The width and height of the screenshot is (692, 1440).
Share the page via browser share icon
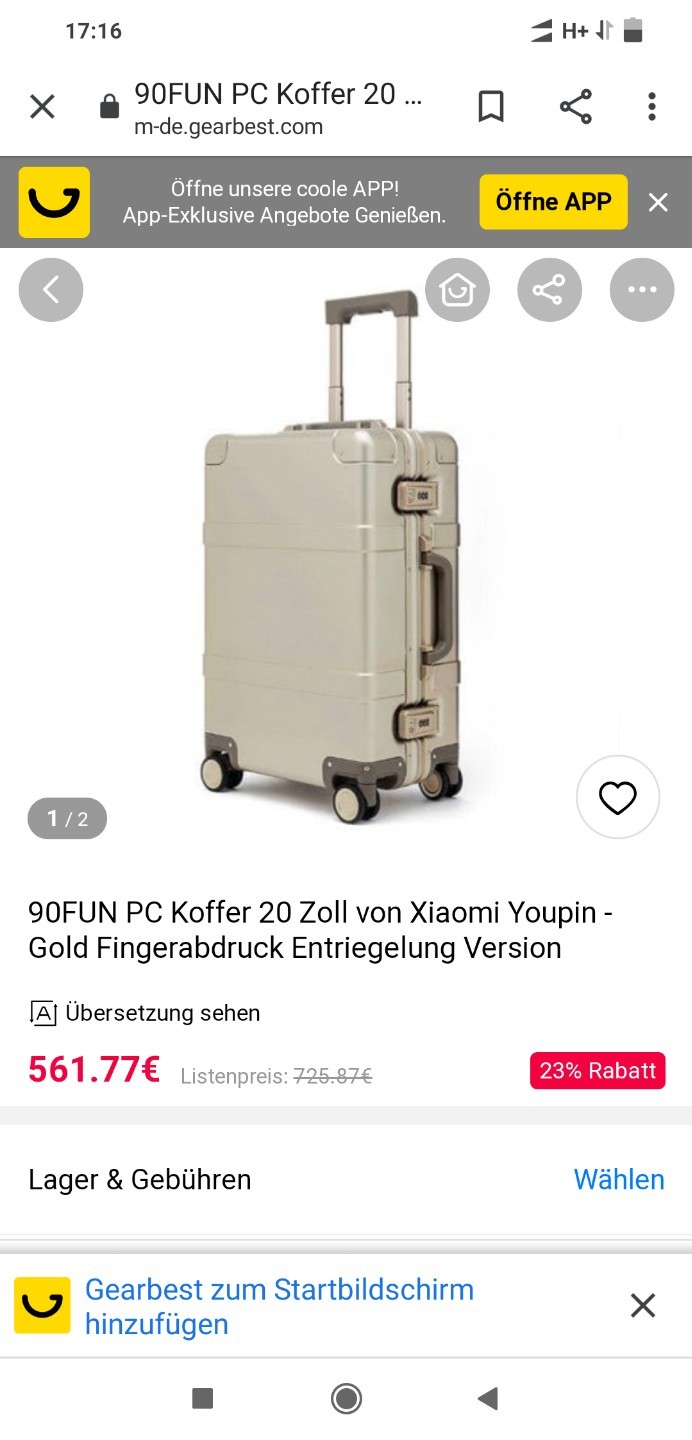(575, 107)
